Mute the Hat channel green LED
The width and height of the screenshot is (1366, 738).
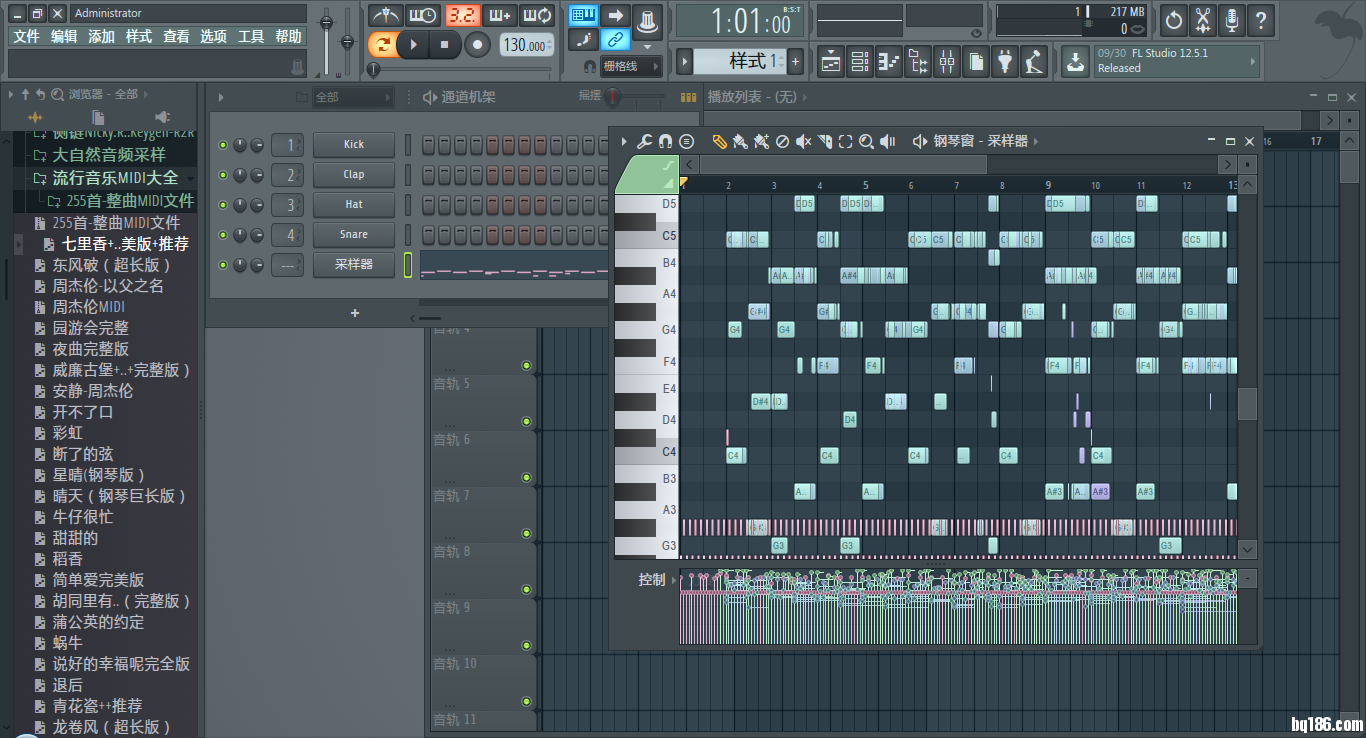(223, 205)
